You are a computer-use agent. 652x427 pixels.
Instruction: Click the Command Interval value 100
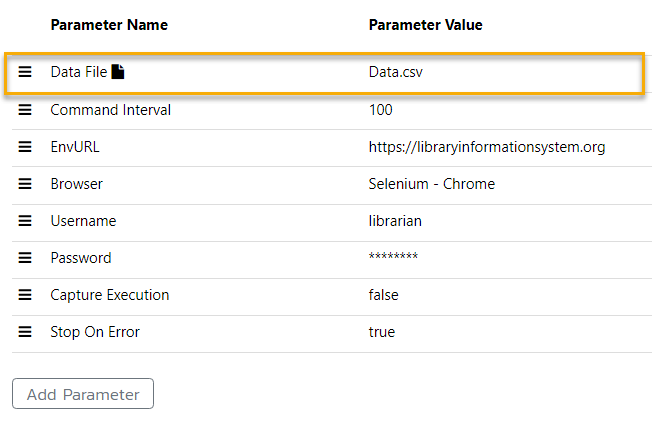pos(381,110)
